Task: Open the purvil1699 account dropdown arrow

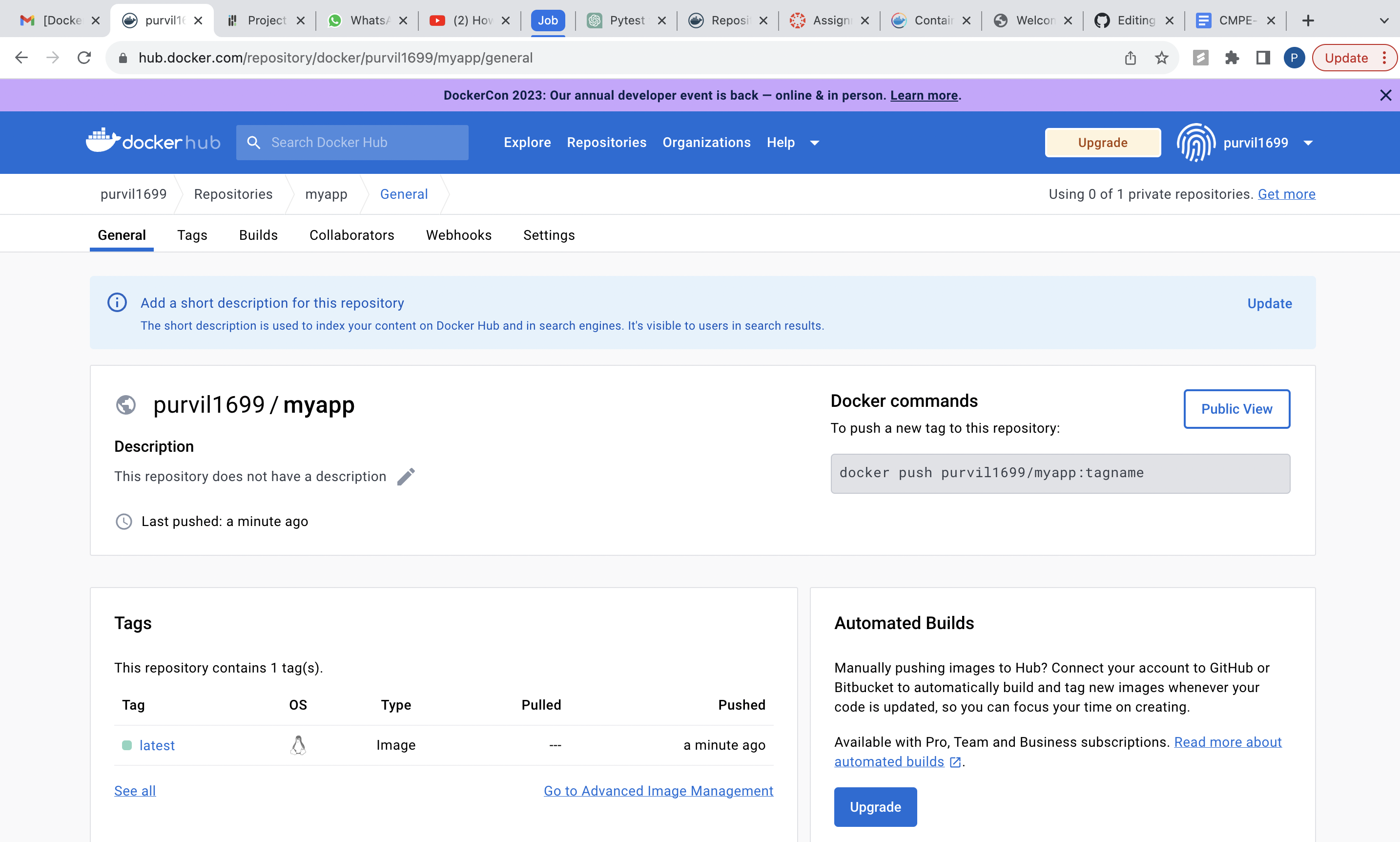Action: tap(1308, 143)
